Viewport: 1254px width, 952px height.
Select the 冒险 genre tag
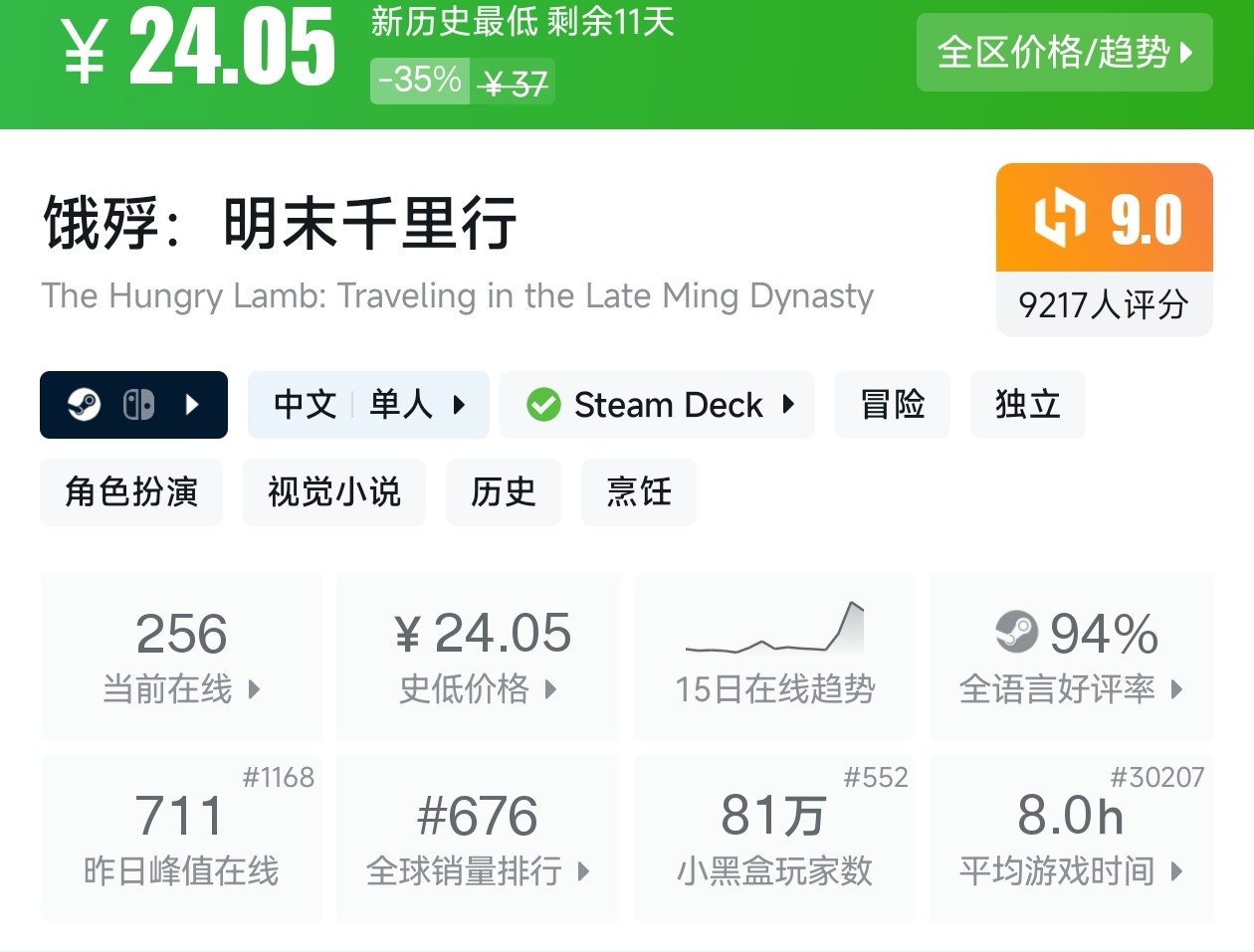892,405
